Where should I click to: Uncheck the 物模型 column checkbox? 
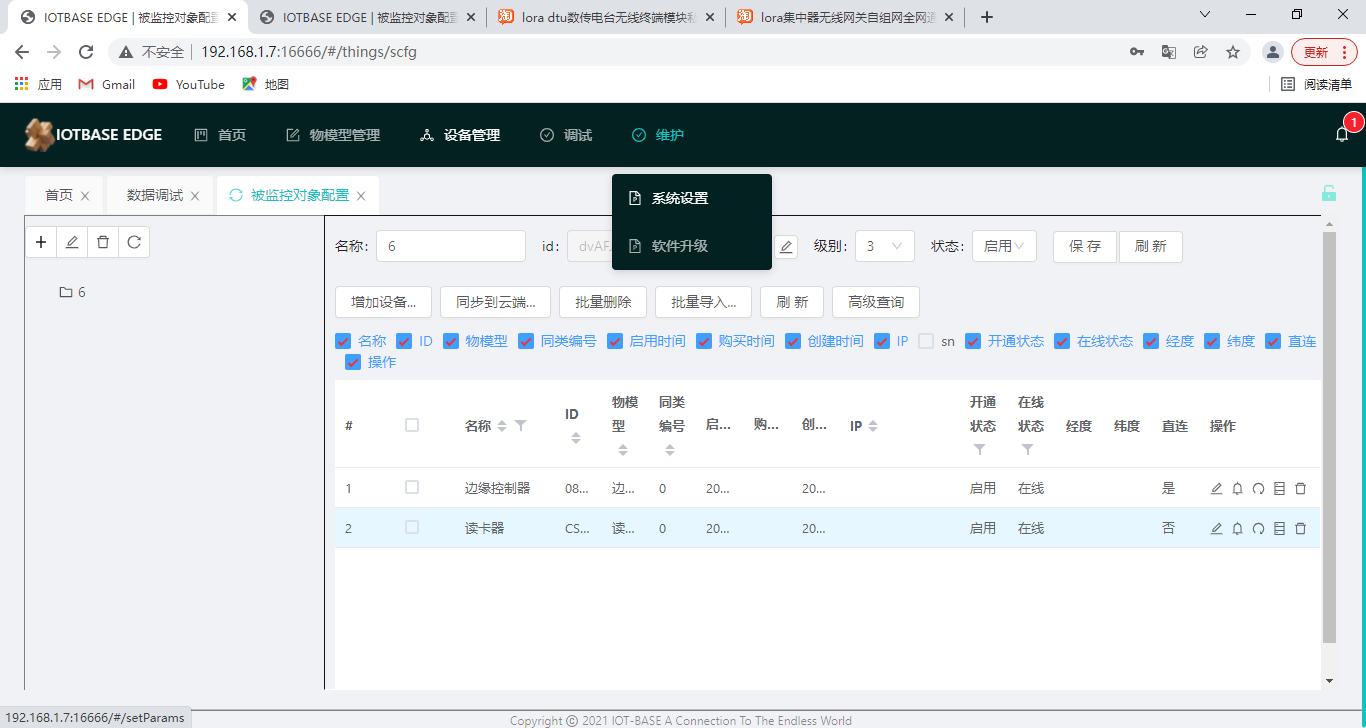tap(451, 341)
